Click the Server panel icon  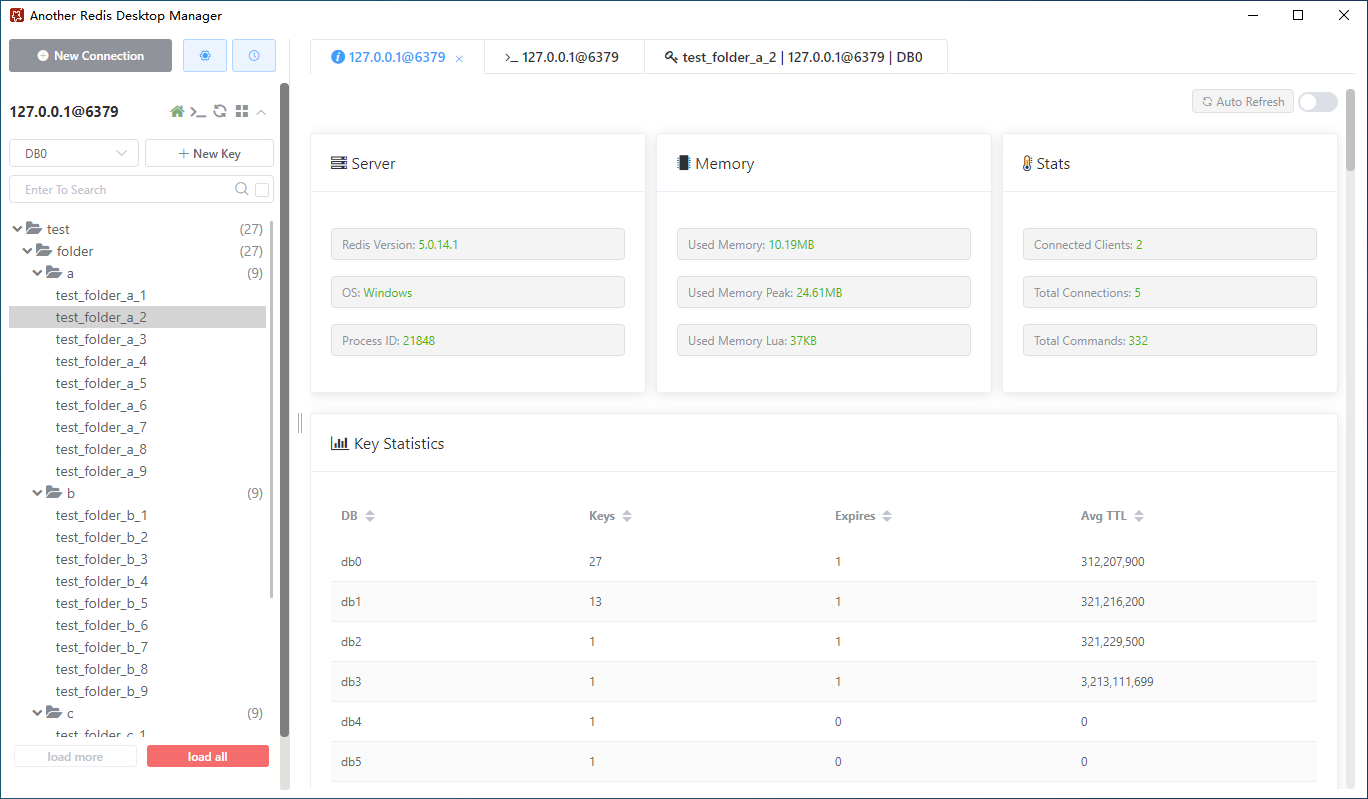point(339,163)
